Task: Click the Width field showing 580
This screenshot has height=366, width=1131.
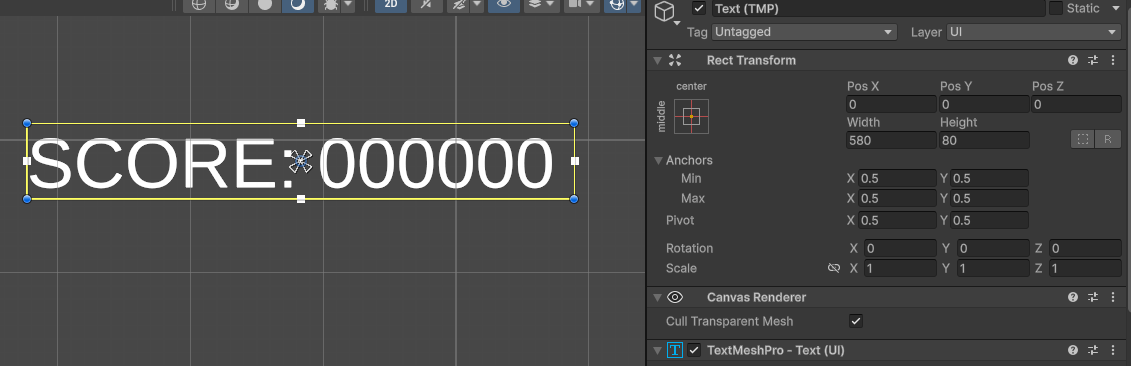Action: tap(892, 140)
